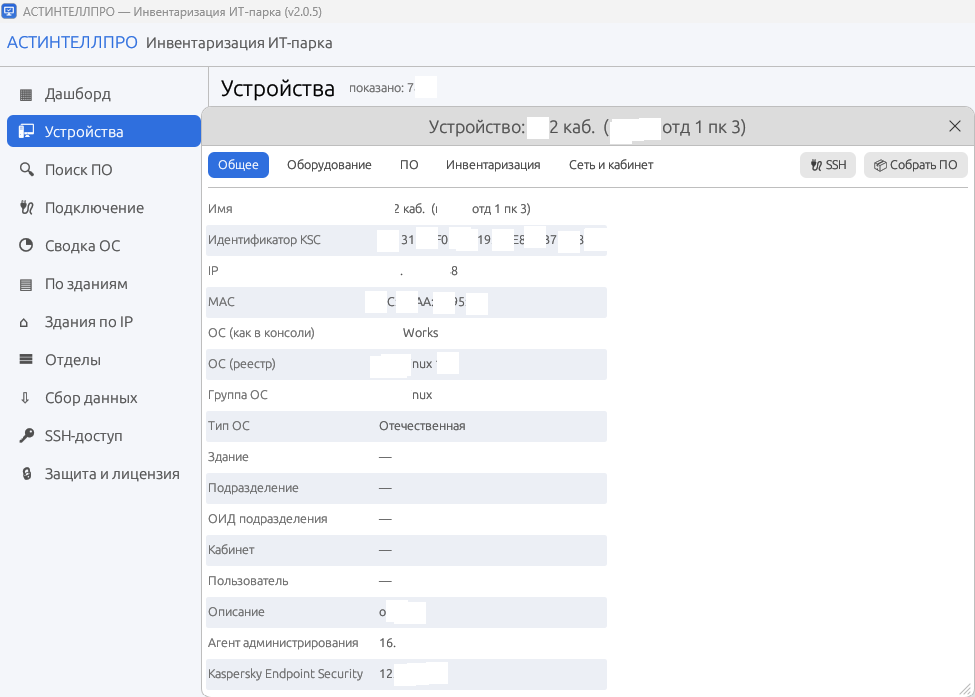
Task: Open Защита и лицензия page
Action: tap(104, 473)
